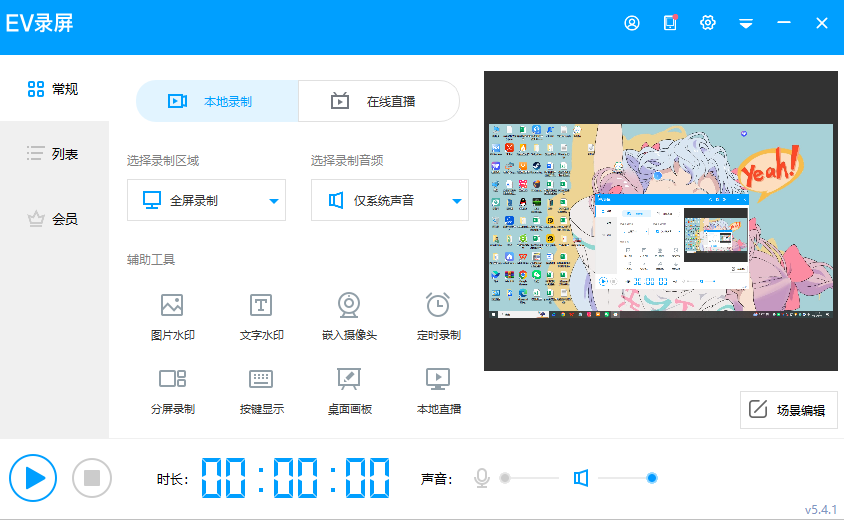Switch to the 列表 list tab
This screenshot has width=844, height=520.
(x=54, y=154)
